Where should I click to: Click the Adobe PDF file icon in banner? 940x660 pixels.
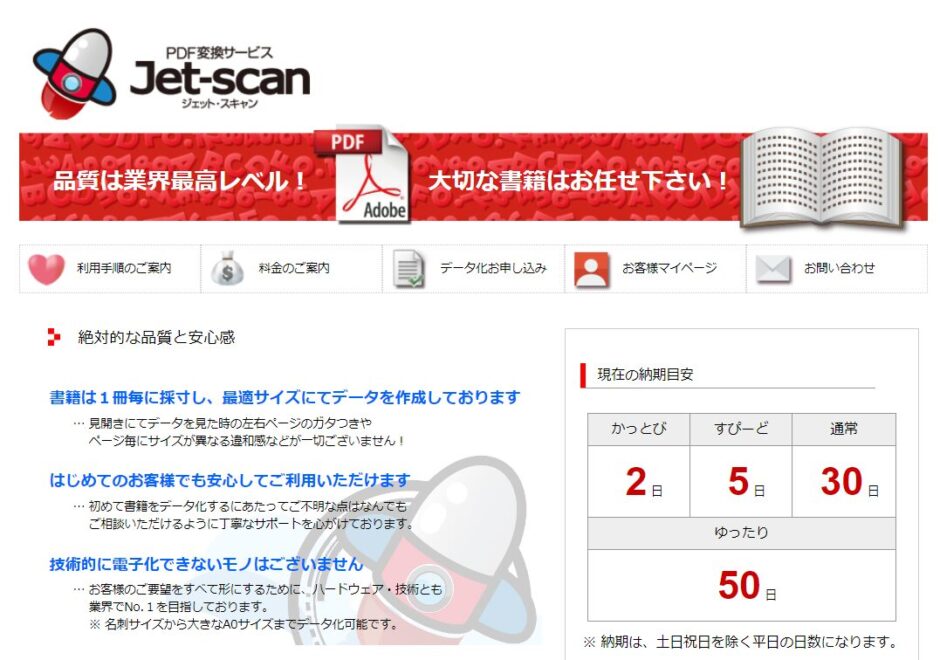click(361, 174)
